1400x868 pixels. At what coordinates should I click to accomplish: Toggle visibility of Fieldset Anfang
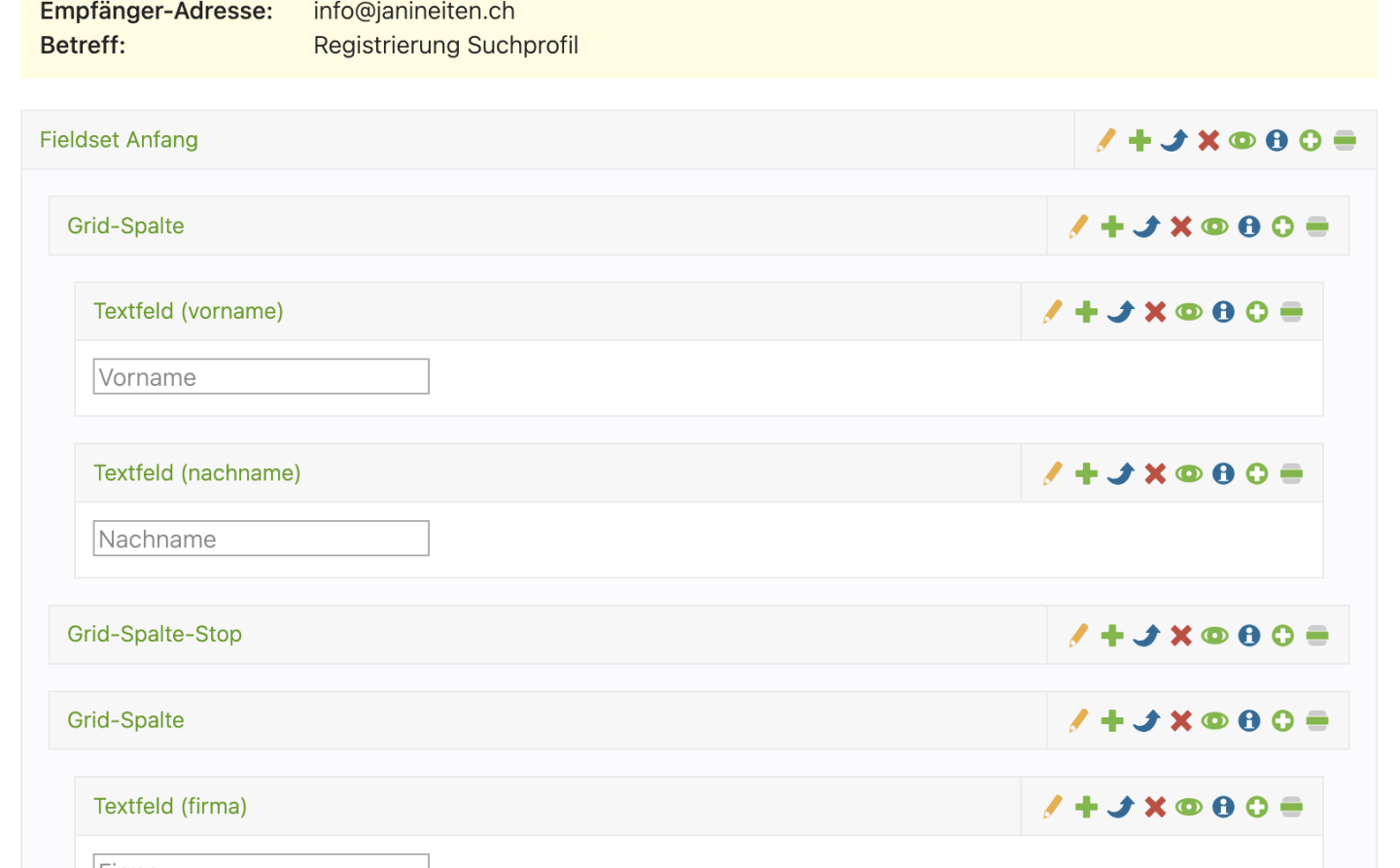pos(1242,141)
